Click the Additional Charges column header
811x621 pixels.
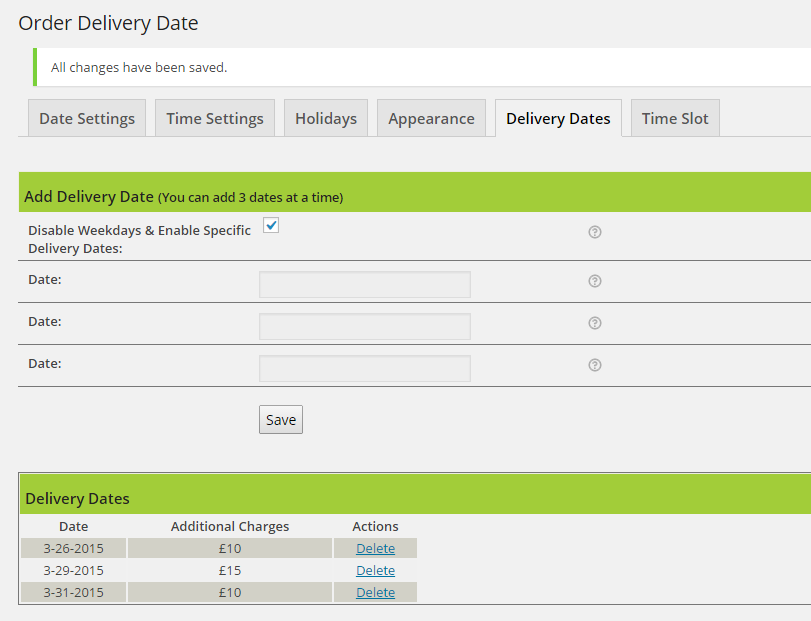pyautogui.click(x=229, y=526)
